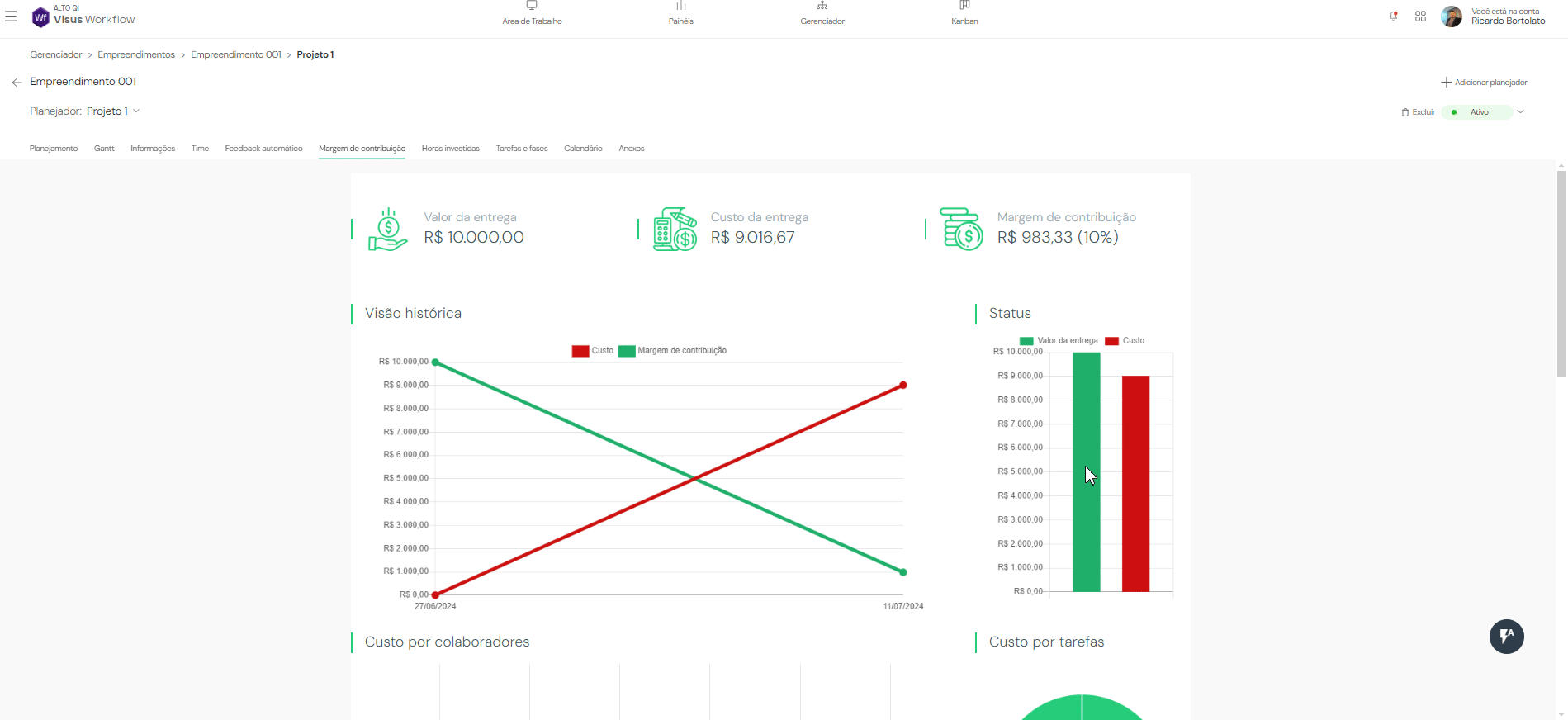Open the Time tab
1568x720 pixels.
tap(200, 149)
